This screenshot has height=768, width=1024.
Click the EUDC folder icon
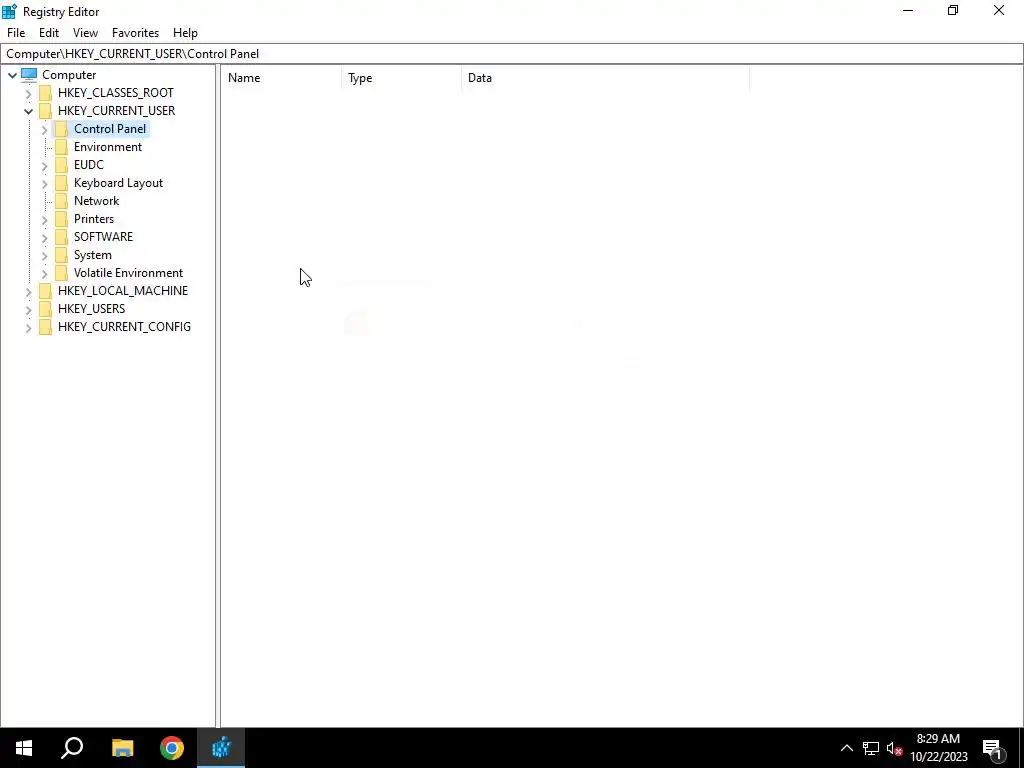click(61, 165)
